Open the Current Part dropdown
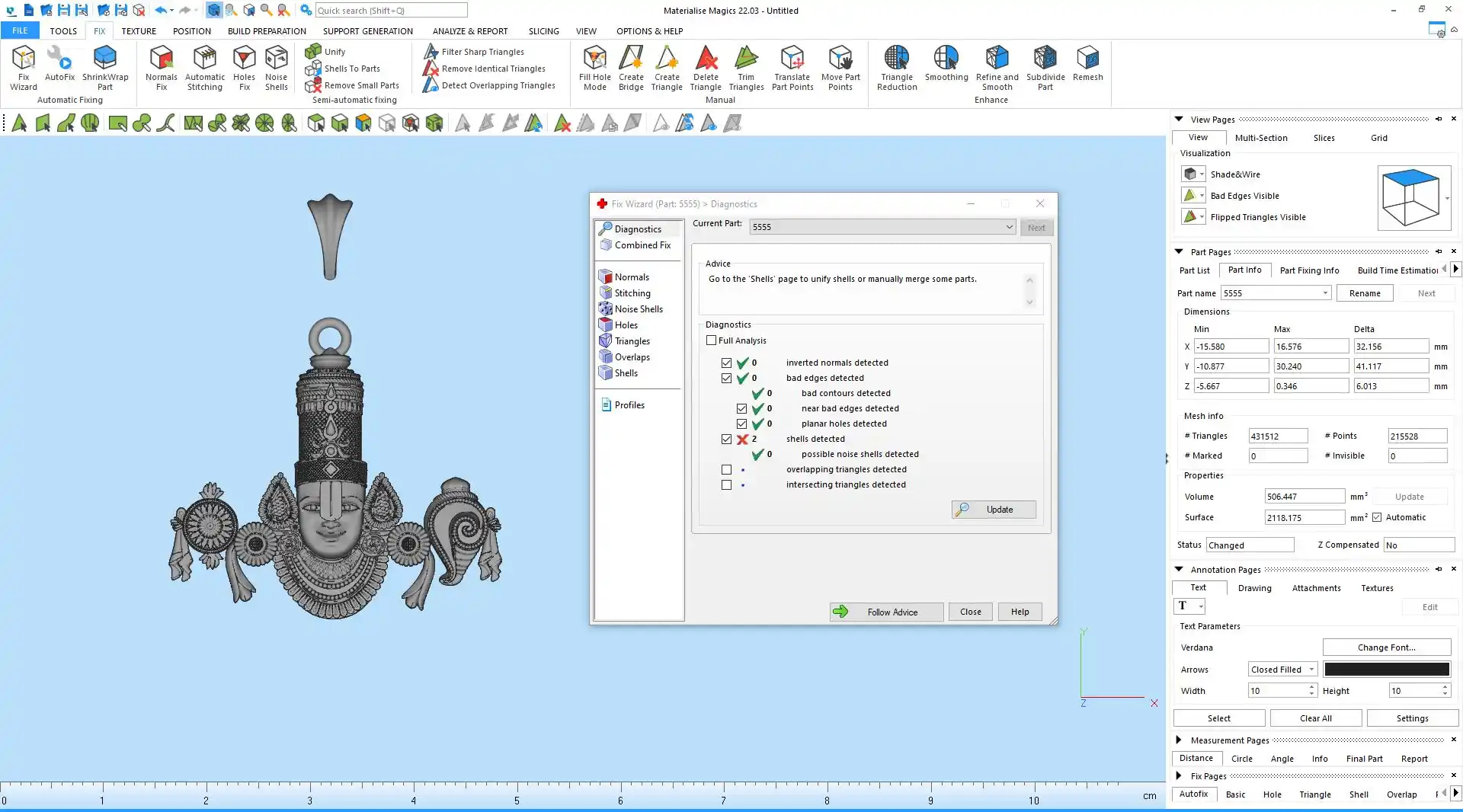1463x812 pixels. coord(1009,227)
